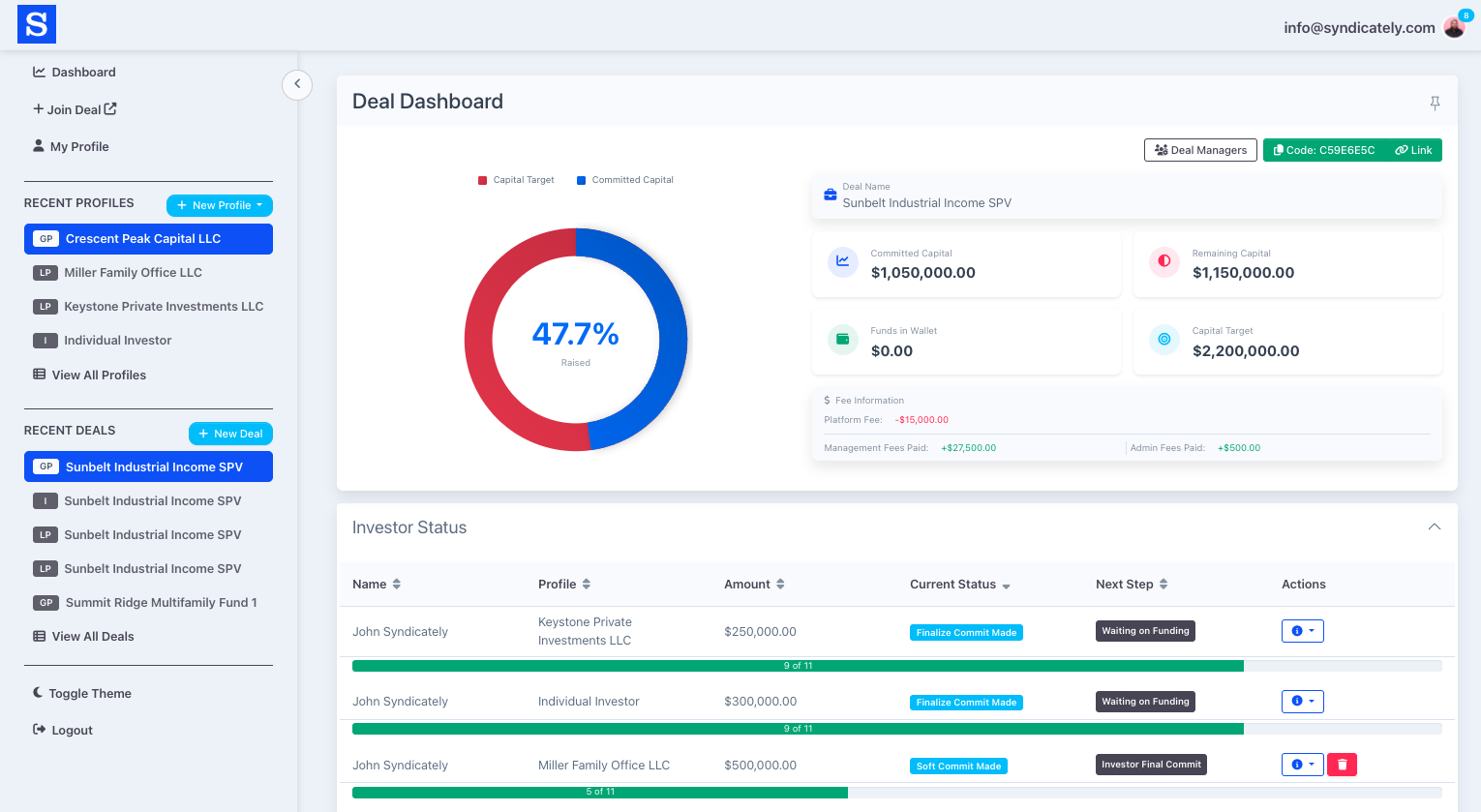Delete the Miller Family Office LLC commitment
The height and width of the screenshot is (812, 1481).
1342,765
